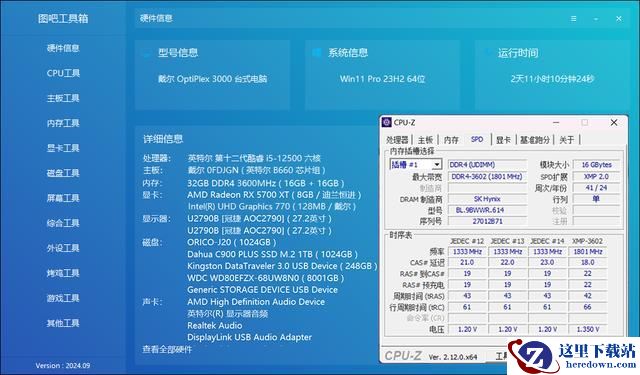Viewport: 640px width, 375px height.
Task: Click the XMP 2.0 SPD扩展 field
Action: [x=596, y=176]
